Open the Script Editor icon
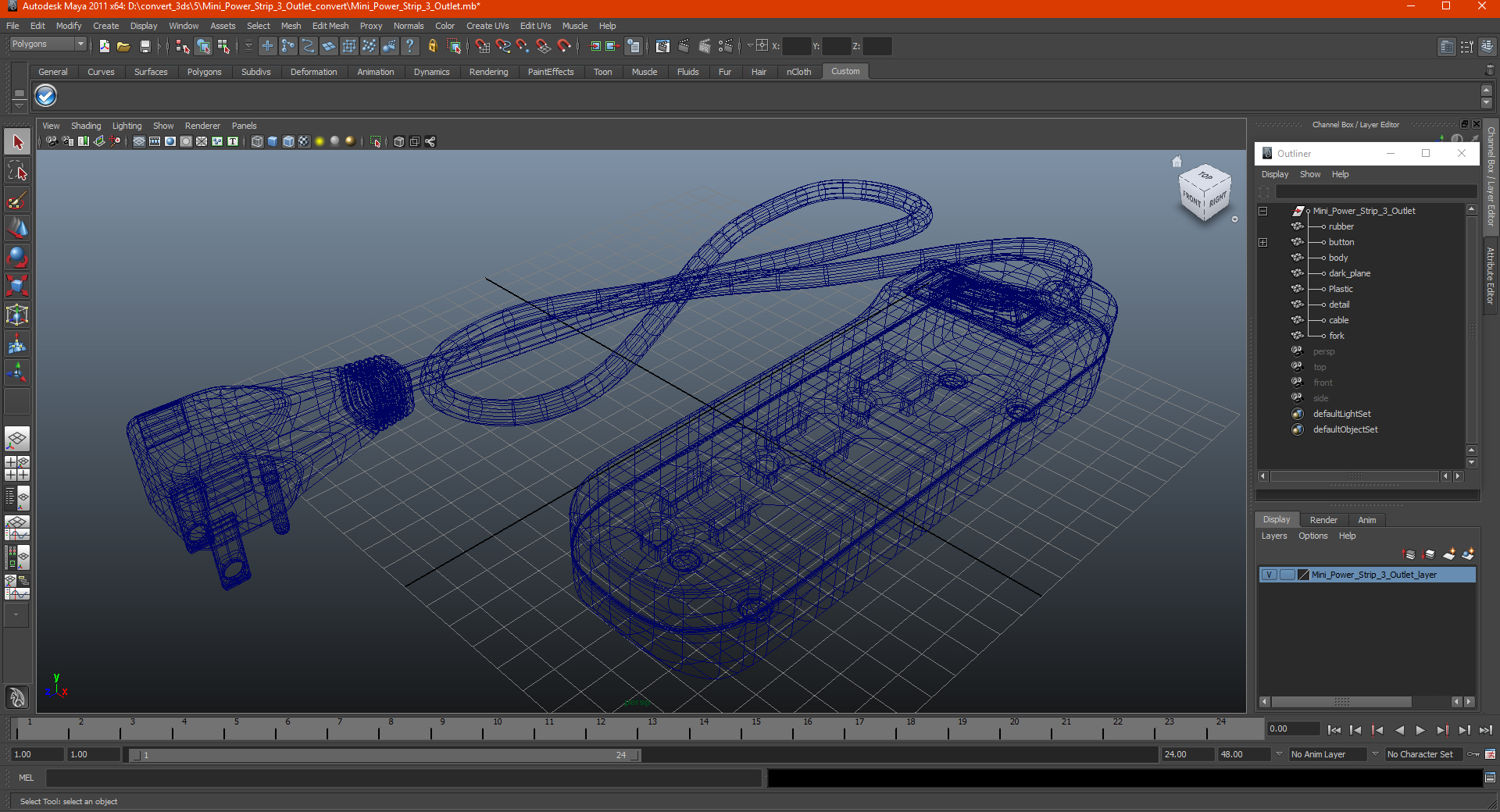 pos(1490,777)
